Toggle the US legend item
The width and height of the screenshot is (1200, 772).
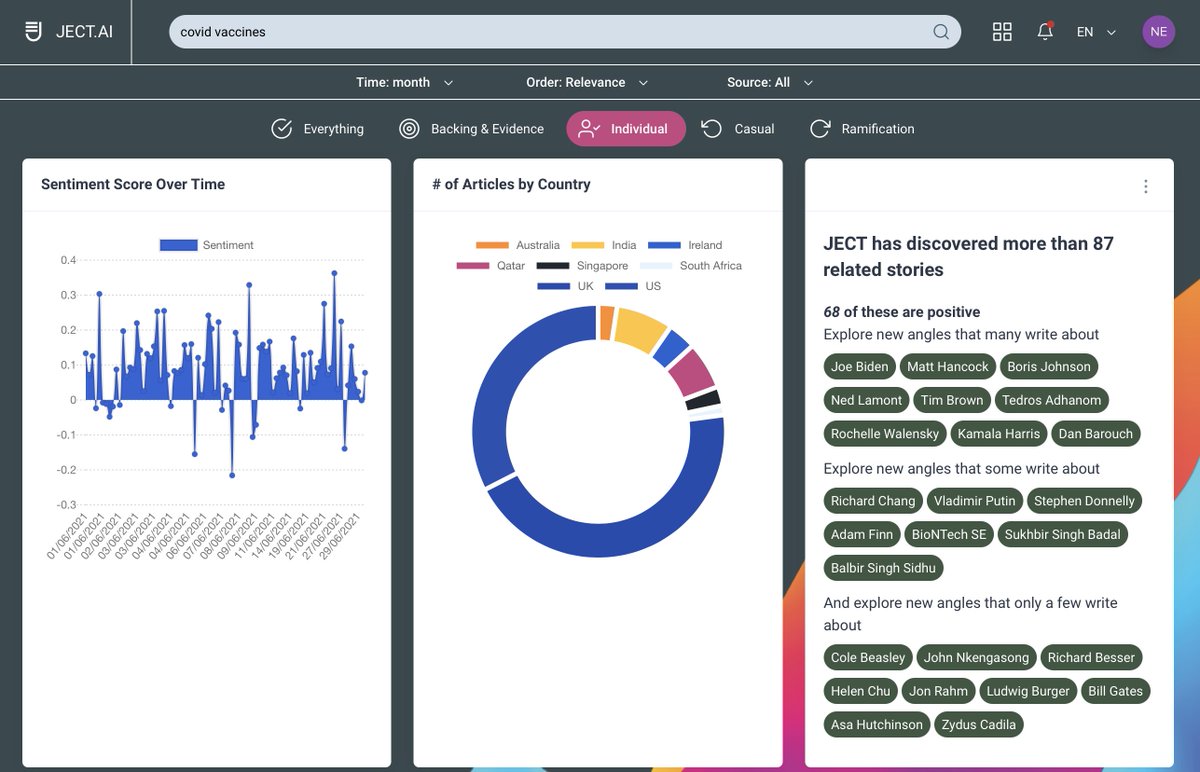click(632, 286)
